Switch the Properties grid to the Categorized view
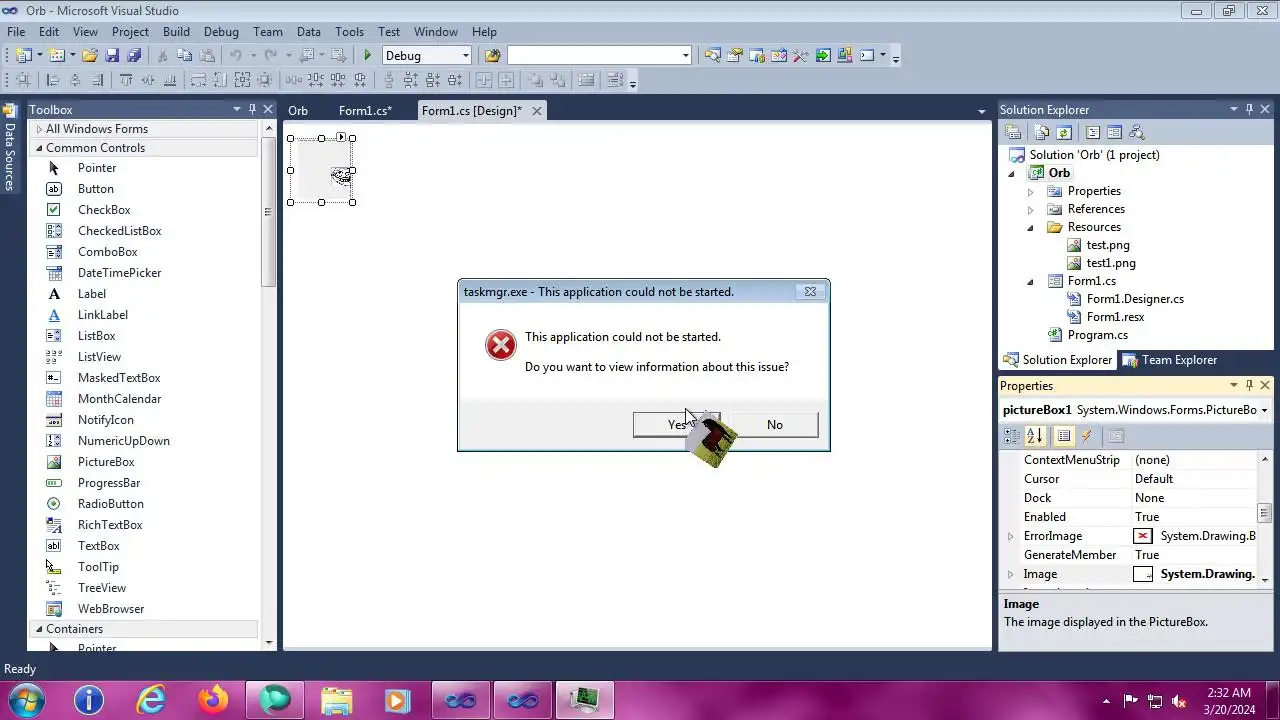The width and height of the screenshot is (1280, 720). (1012, 436)
